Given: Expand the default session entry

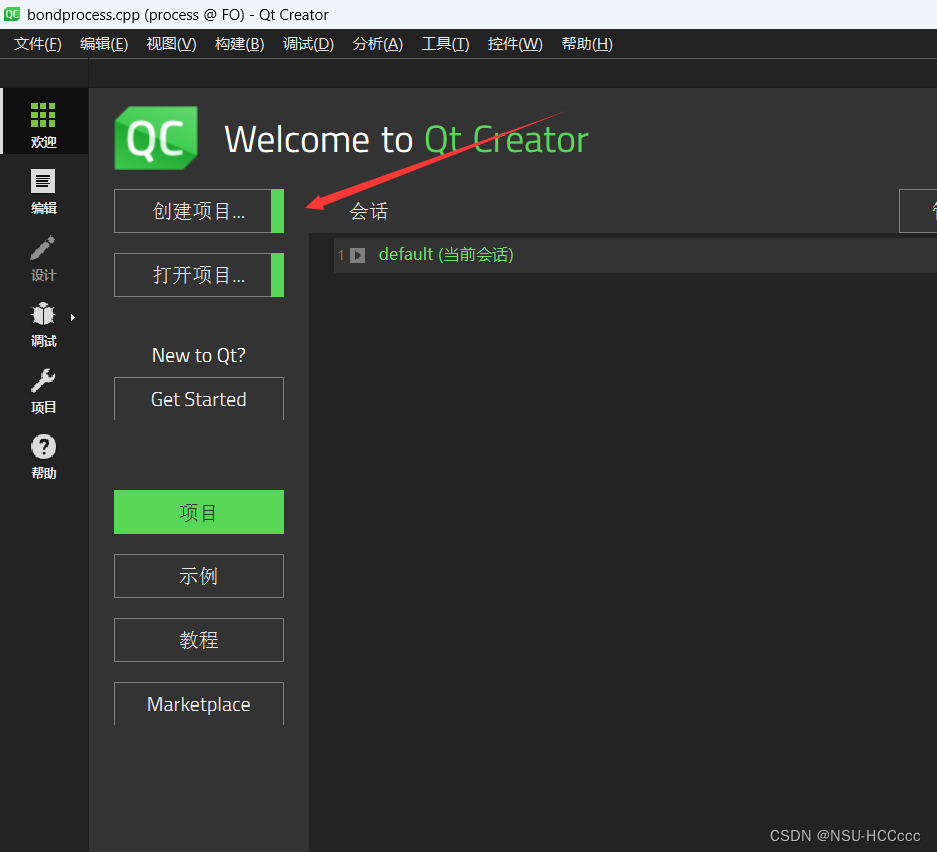Looking at the screenshot, I should pos(357,255).
